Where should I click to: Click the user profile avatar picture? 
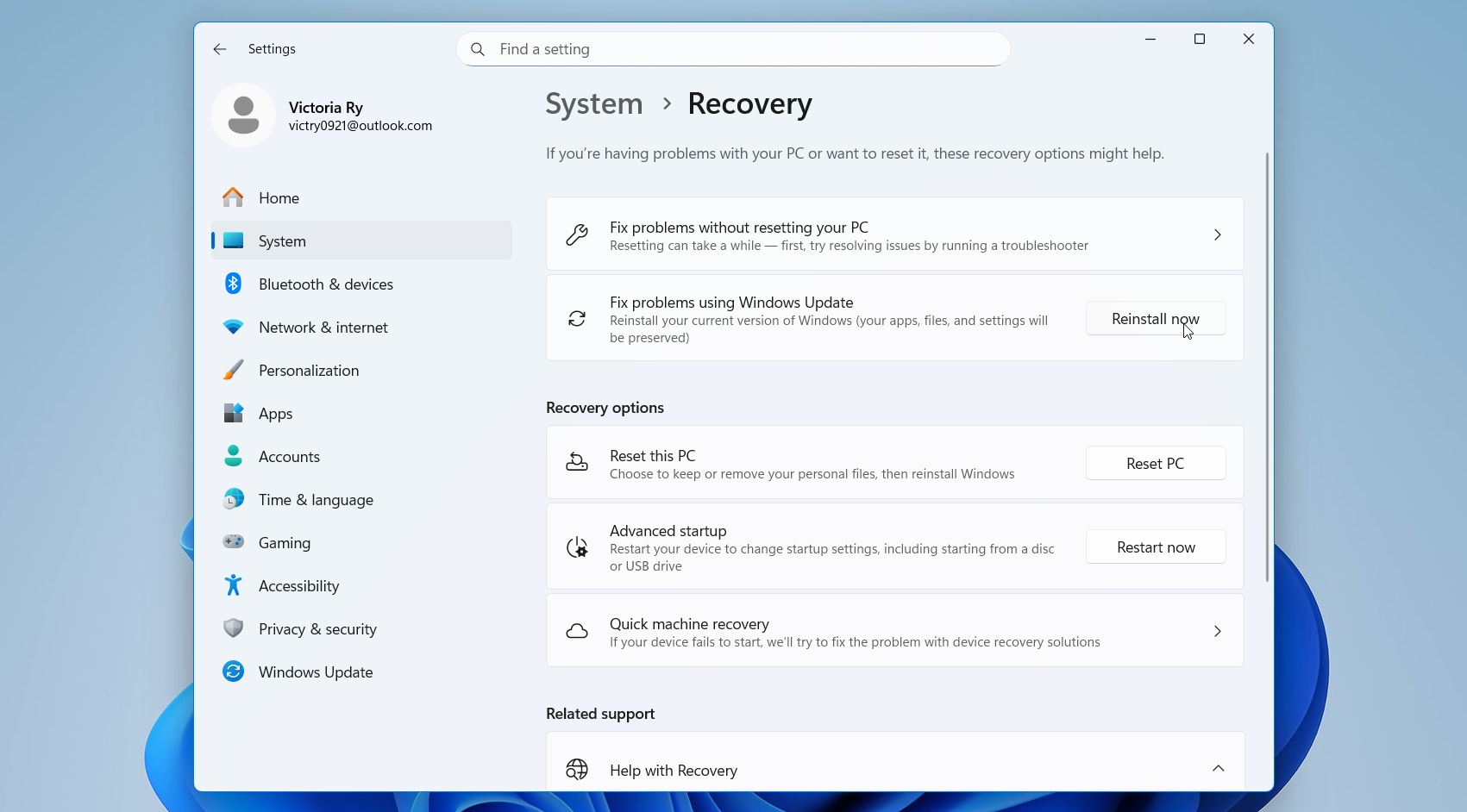pos(243,116)
